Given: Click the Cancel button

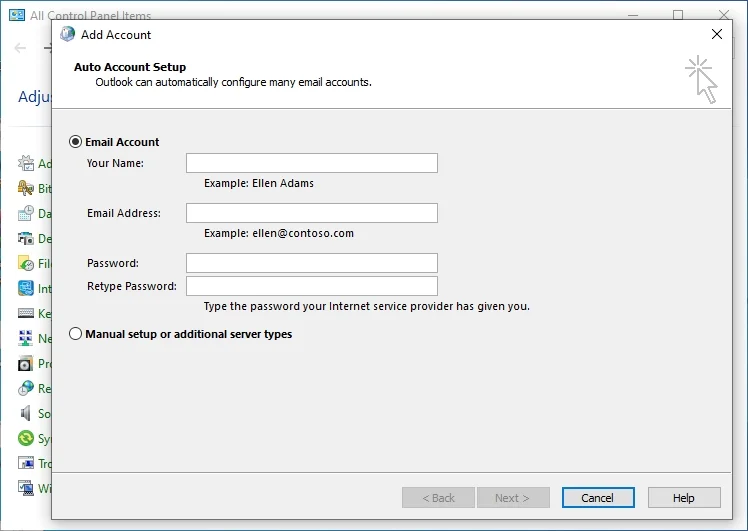Looking at the screenshot, I should tap(598, 498).
